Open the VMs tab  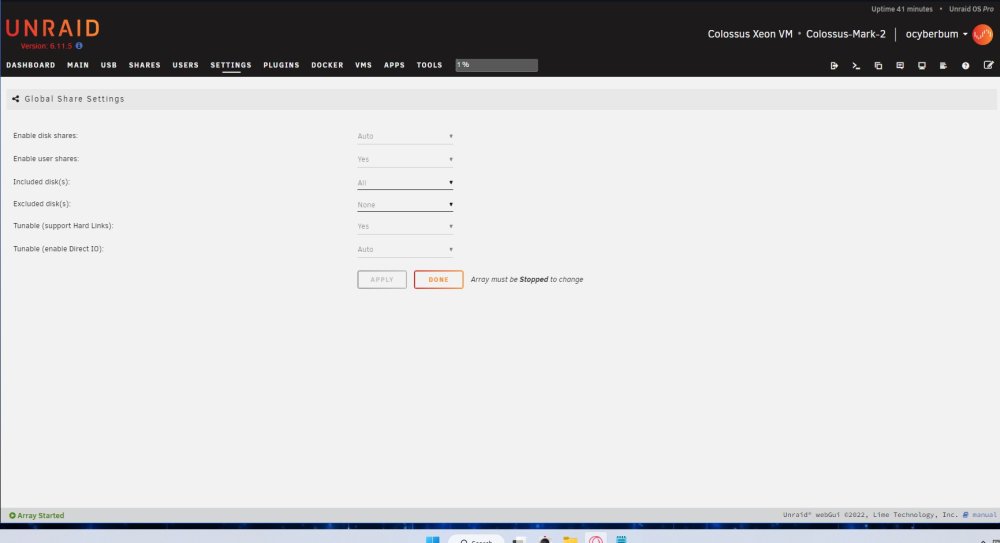[x=364, y=65]
